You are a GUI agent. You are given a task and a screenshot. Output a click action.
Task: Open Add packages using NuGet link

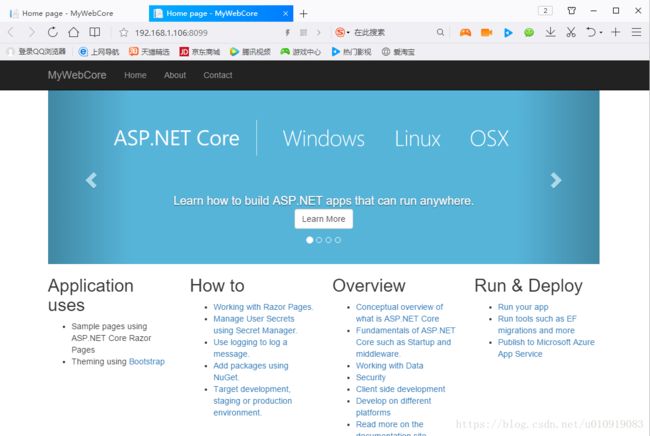[251, 371]
